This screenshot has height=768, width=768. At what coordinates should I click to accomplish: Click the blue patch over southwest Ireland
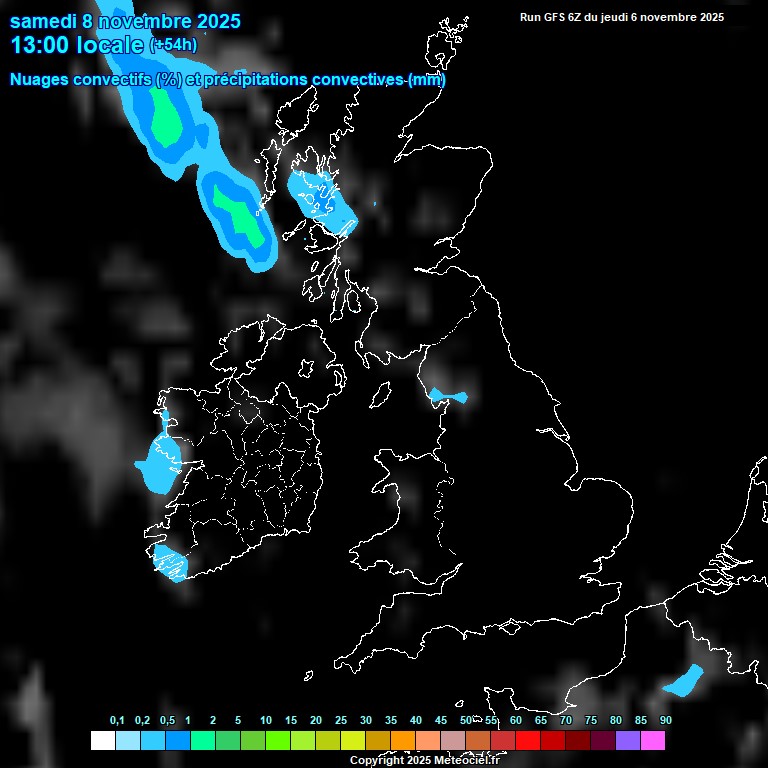169,564
